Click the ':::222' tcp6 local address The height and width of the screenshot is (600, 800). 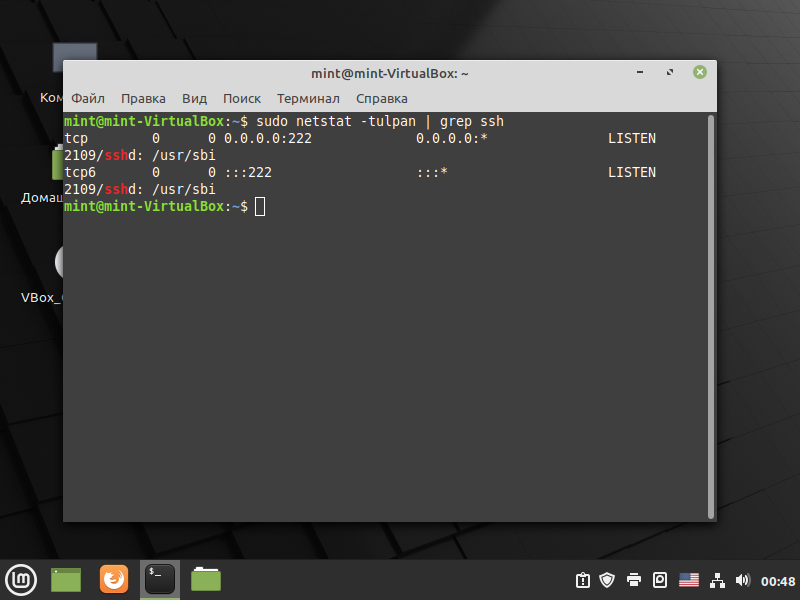(x=248, y=172)
